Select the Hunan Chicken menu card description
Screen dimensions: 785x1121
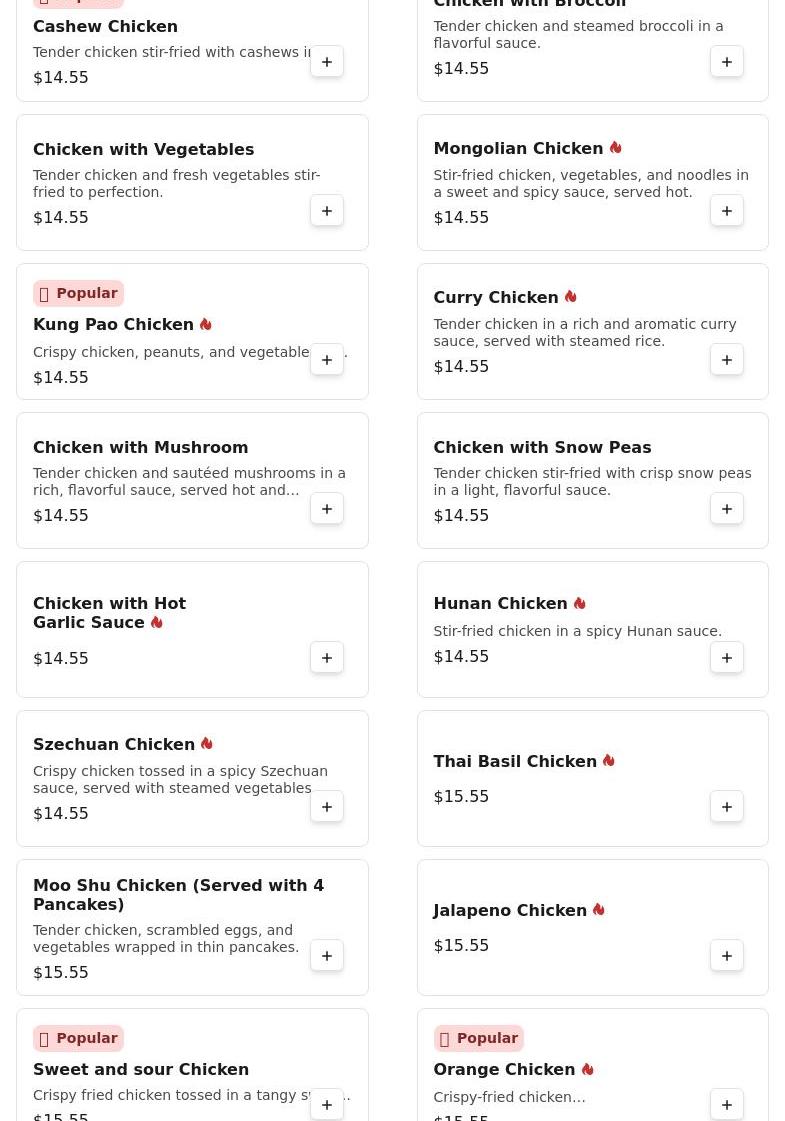577,631
